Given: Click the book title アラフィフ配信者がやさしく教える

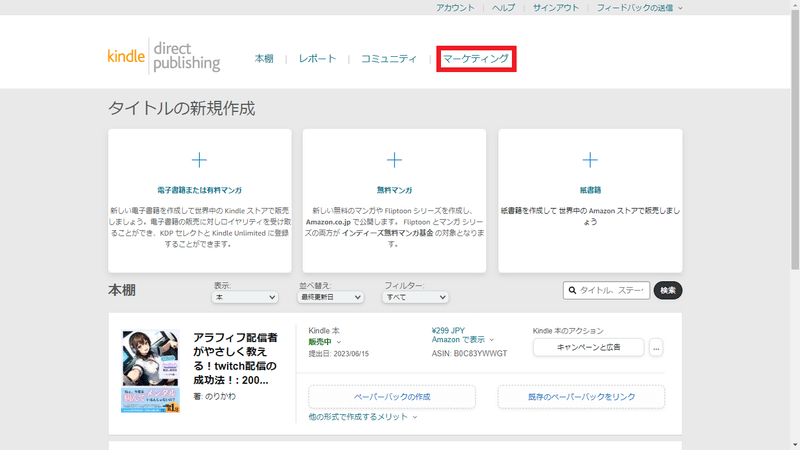Looking at the screenshot, I should point(236,359).
